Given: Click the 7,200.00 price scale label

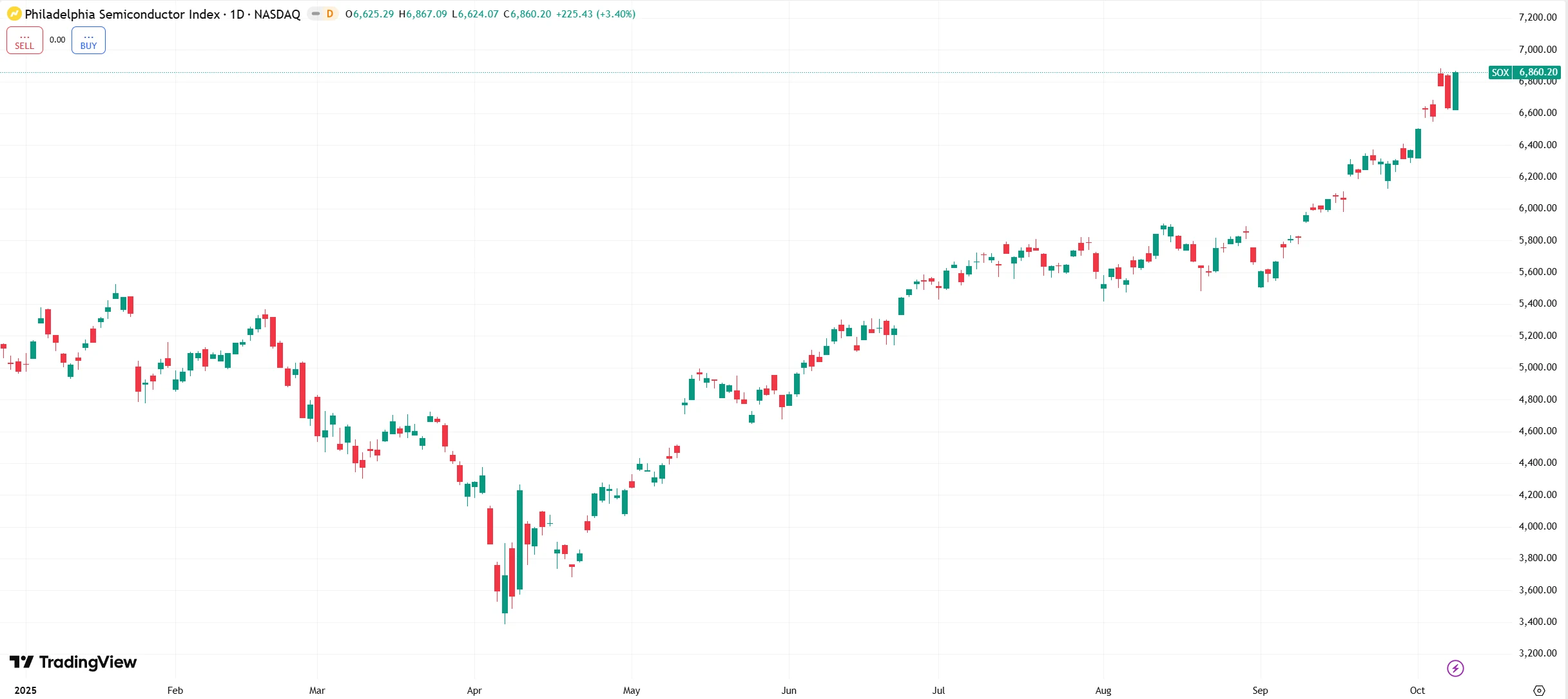Looking at the screenshot, I should pos(1538,17).
